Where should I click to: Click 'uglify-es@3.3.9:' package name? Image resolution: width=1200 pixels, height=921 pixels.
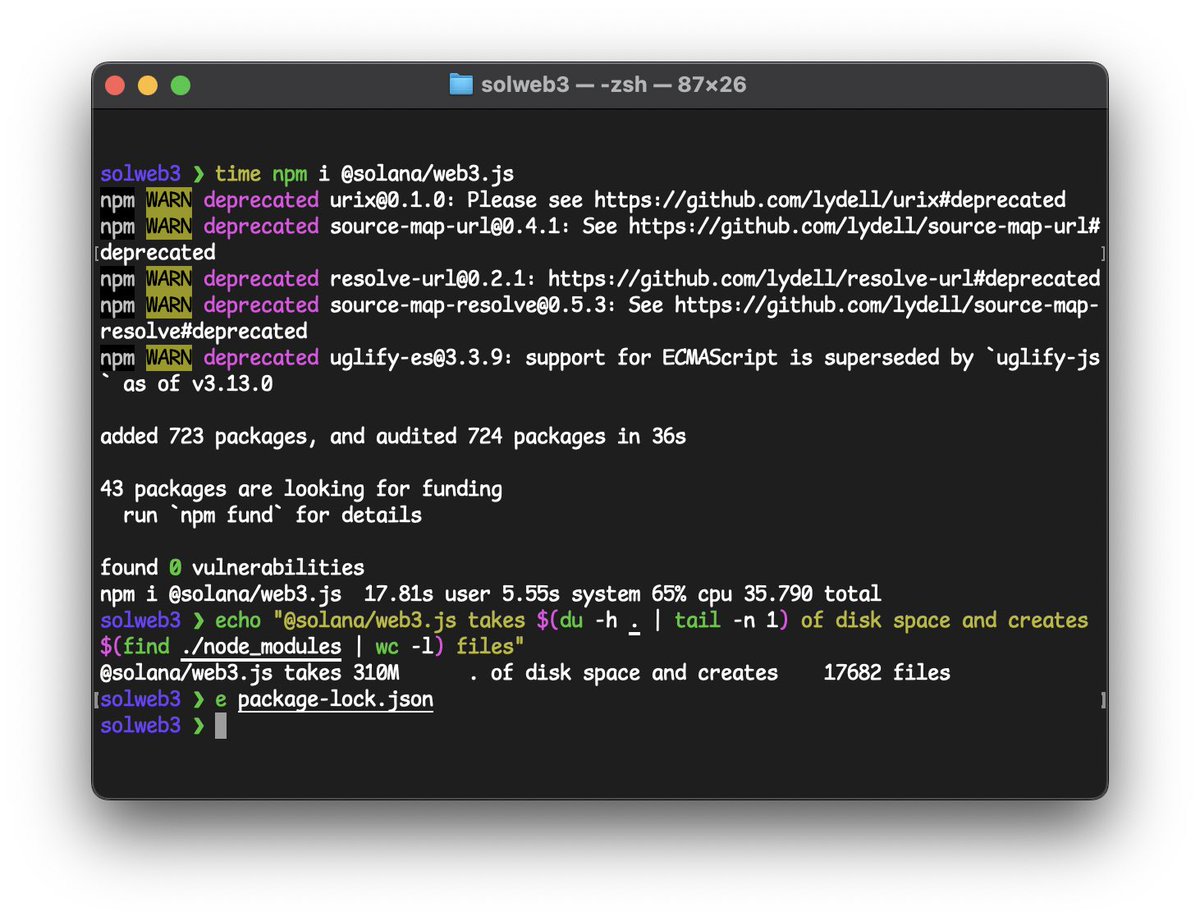coord(421,358)
